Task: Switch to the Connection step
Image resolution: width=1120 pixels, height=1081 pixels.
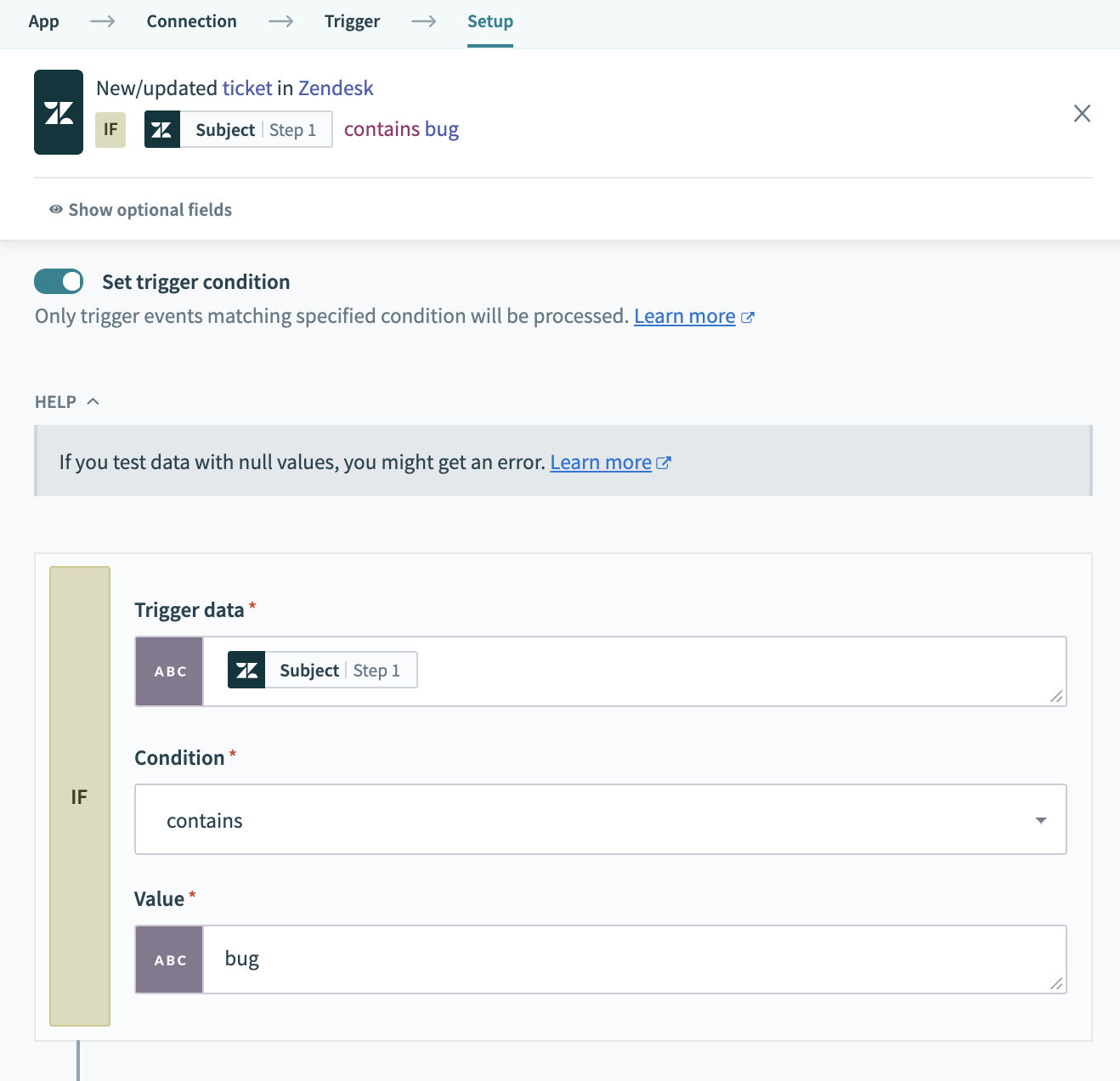Action: pyautogui.click(x=191, y=20)
